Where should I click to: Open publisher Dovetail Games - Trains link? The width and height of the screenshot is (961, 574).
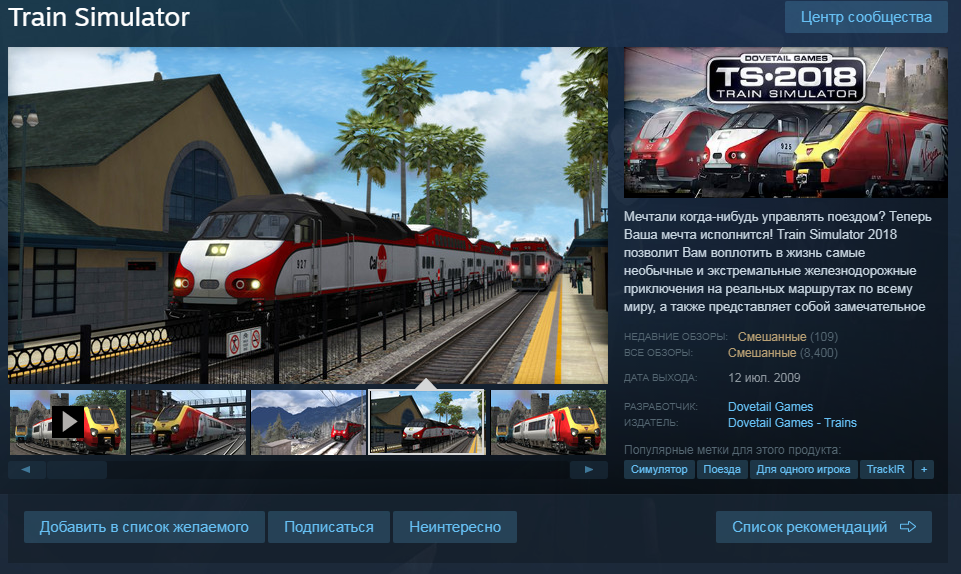tap(792, 423)
